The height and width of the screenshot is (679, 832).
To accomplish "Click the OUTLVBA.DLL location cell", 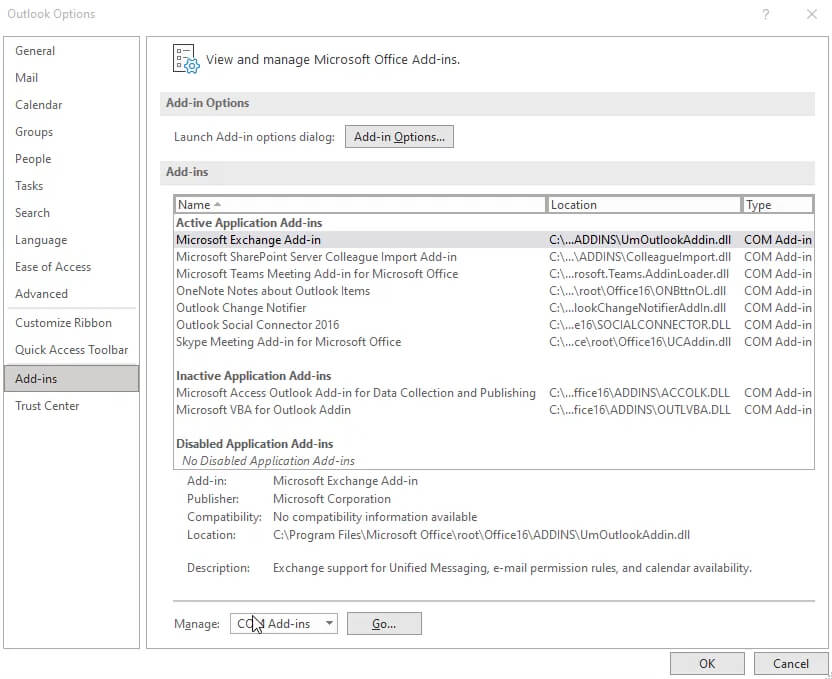I will point(640,410).
